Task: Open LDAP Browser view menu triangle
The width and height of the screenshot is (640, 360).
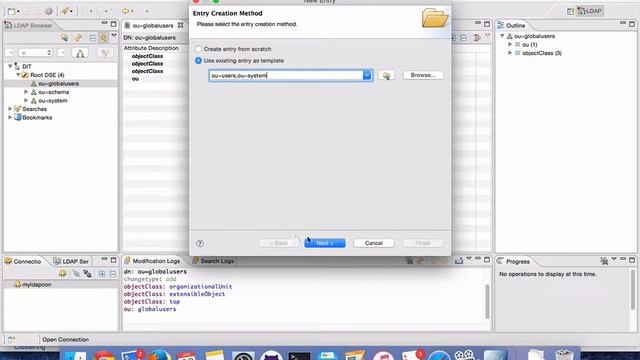Action: tap(114, 36)
